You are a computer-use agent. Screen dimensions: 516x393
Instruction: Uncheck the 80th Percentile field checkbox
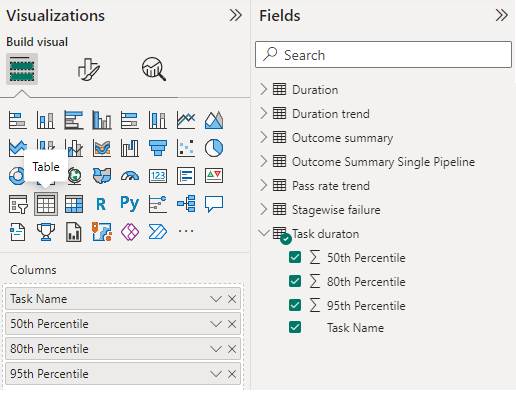pyautogui.click(x=295, y=281)
